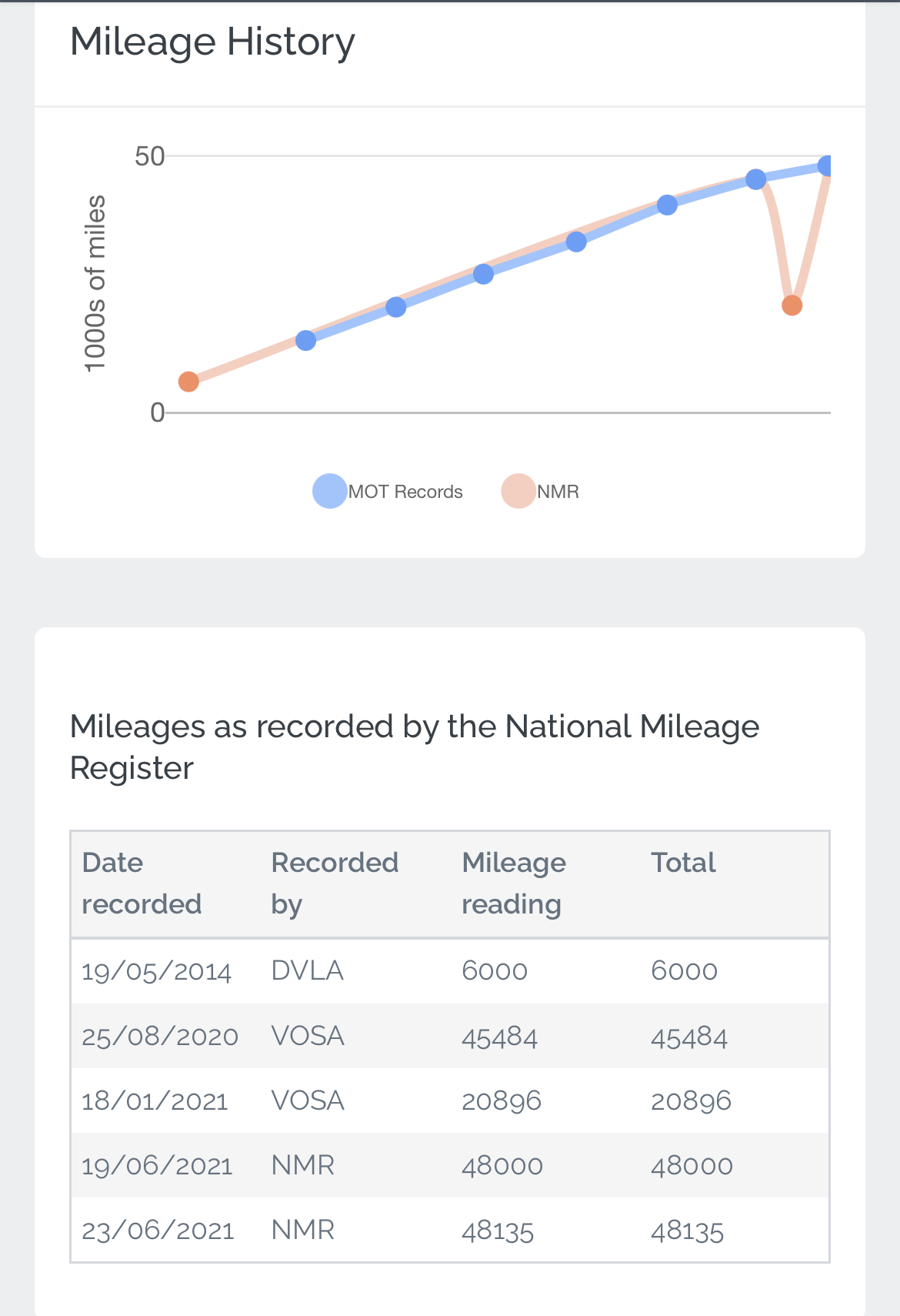Click the Mileage reading column header
This screenshot has width=900, height=1316.
tap(513, 883)
